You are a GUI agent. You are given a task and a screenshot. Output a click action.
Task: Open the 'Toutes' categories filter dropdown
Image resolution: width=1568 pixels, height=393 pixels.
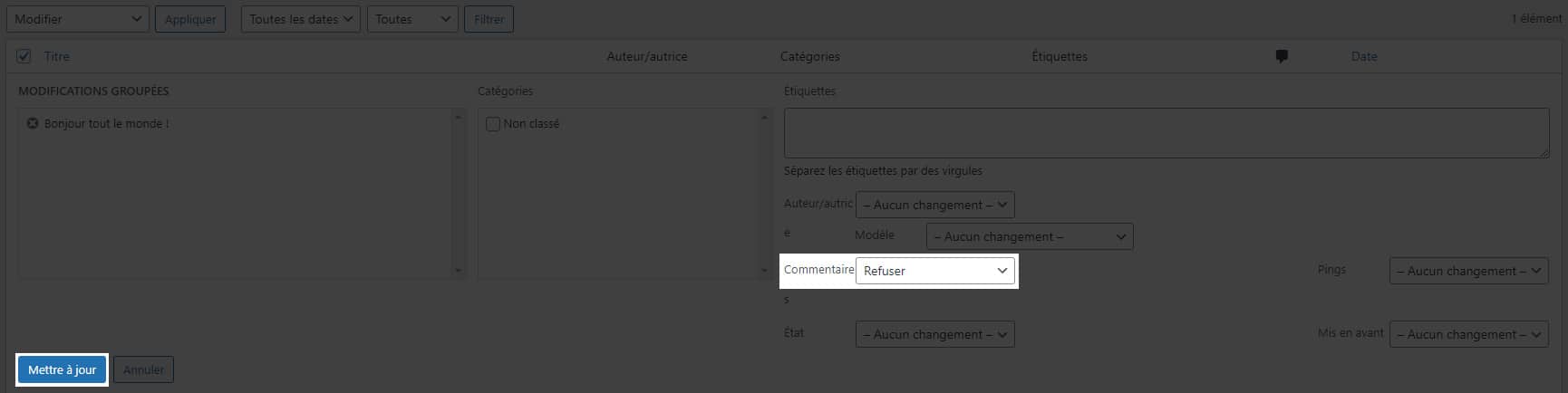click(x=411, y=19)
